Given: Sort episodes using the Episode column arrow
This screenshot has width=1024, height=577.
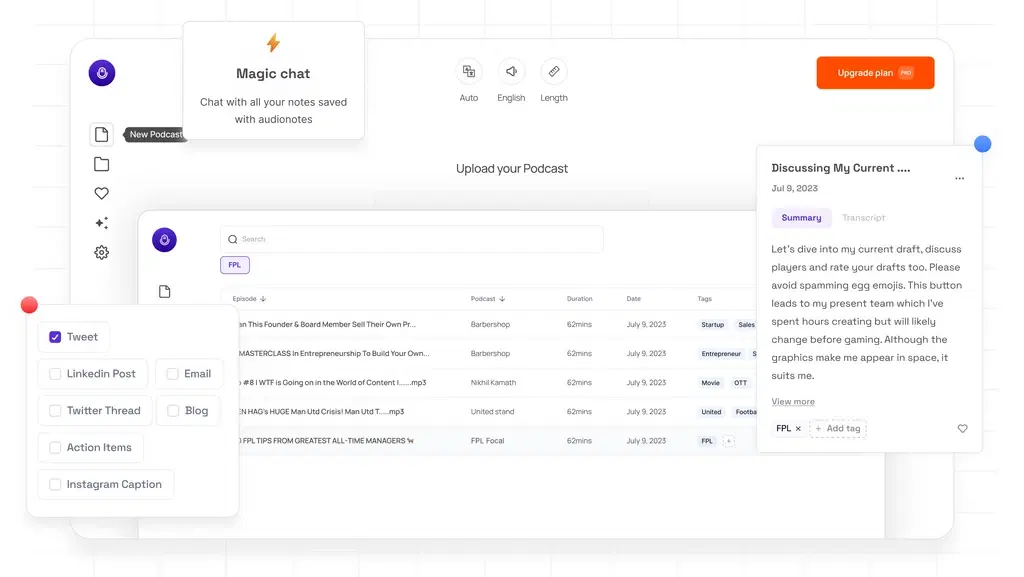Looking at the screenshot, I should (x=264, y=298).
